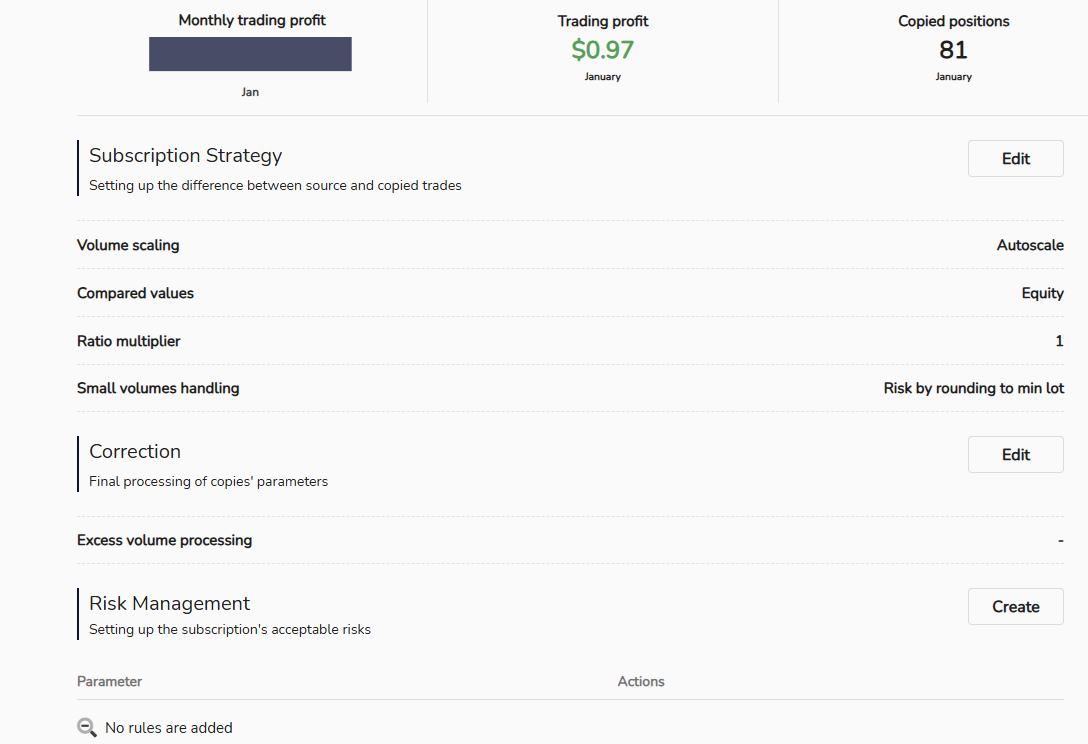Select the 'Equity' value
1088x744 pixels.
[x=1042, y=293]
